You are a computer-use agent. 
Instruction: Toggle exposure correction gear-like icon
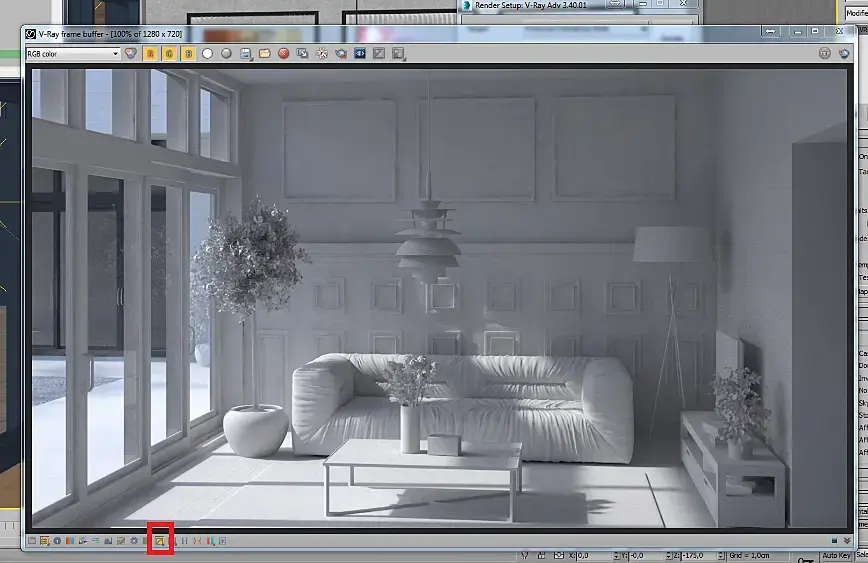pos(134,541)
